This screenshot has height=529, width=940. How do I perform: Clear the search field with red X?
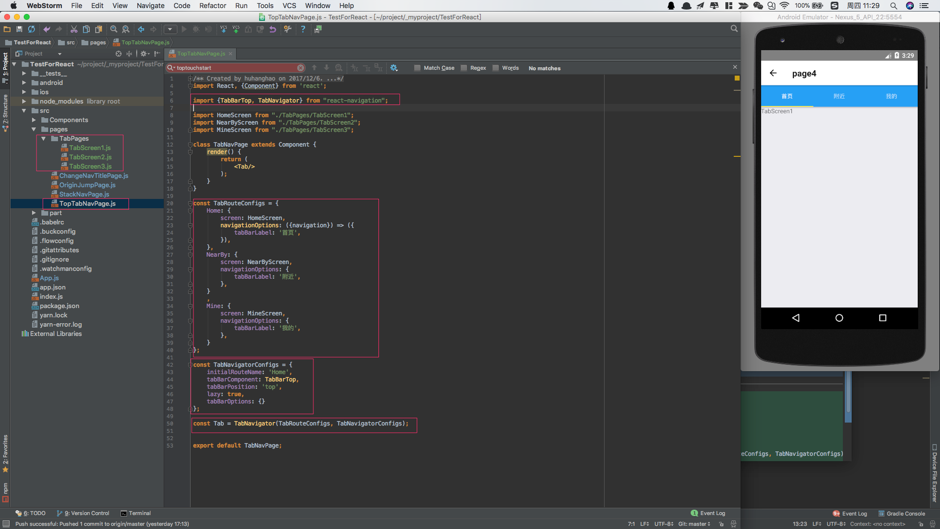coord(300,68)
